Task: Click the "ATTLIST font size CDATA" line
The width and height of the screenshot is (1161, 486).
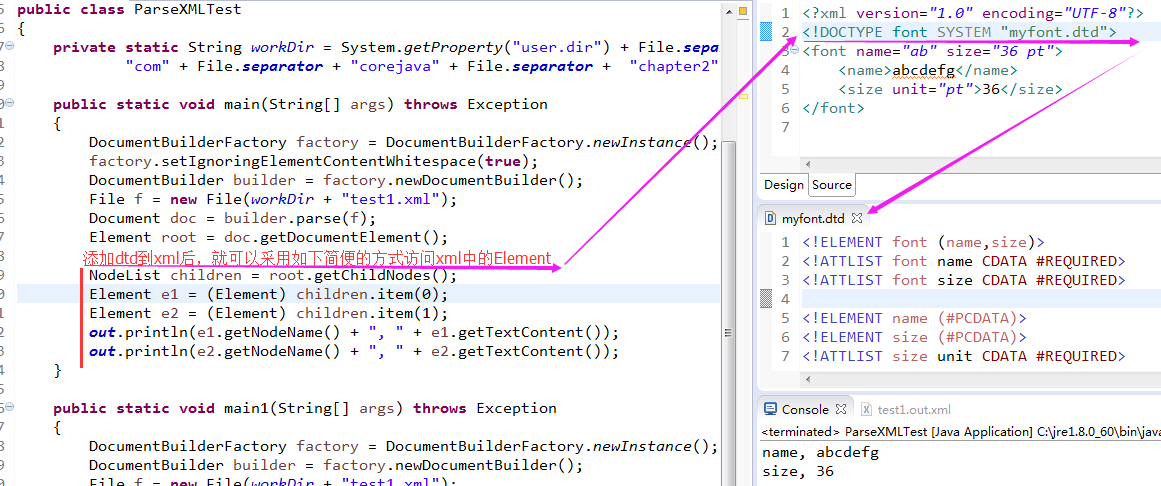Action: 963,280
